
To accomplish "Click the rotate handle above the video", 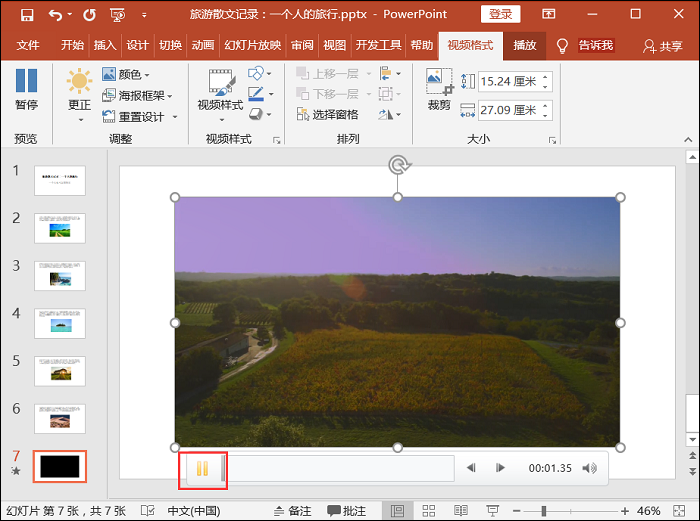I will click(x=397, y=164).
